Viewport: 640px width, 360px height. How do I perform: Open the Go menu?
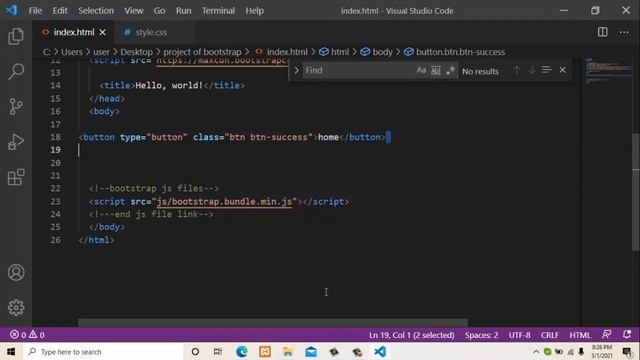tap(159, 11)
